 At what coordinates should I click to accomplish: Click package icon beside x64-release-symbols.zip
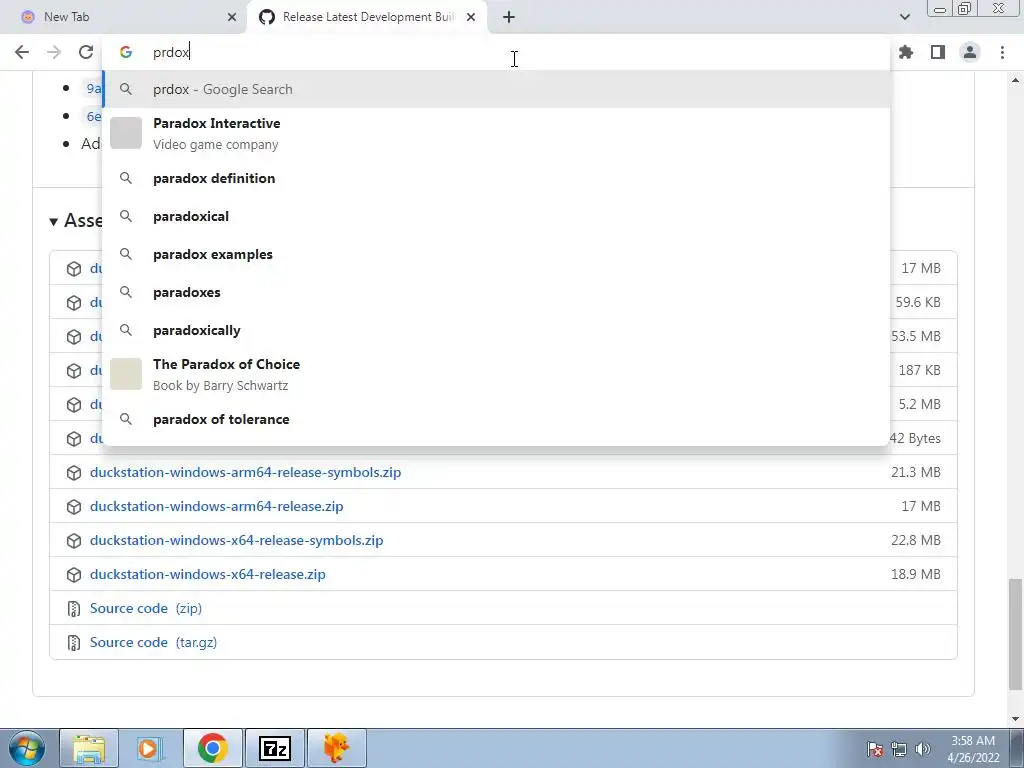click(74, 541)
